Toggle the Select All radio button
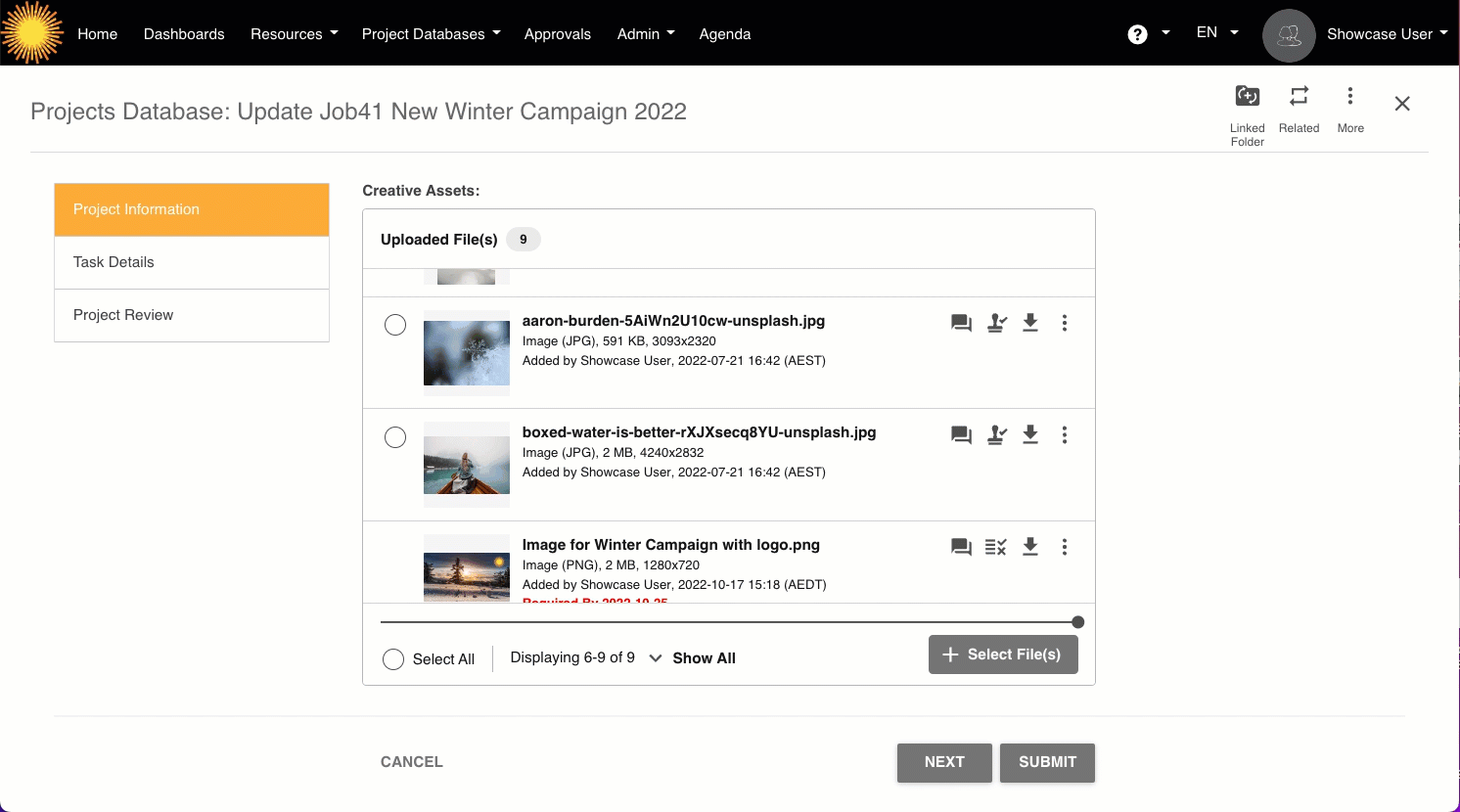Image resolution: width=1460 pixels, height=812 pixels. [393, 659]
